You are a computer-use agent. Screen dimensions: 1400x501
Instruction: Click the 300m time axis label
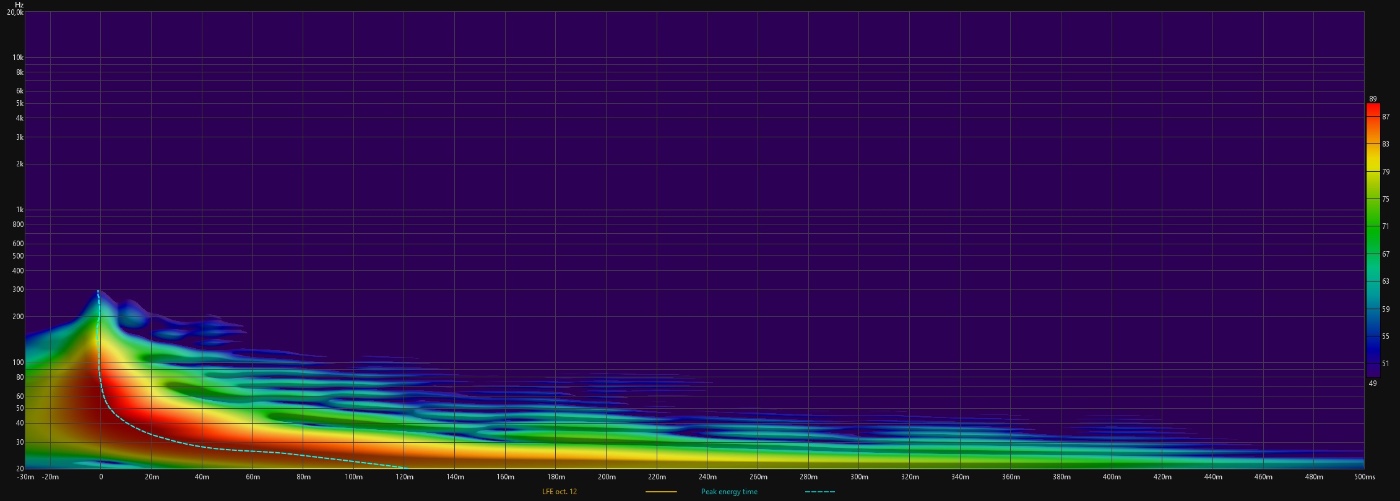click(x=858, y=477)
